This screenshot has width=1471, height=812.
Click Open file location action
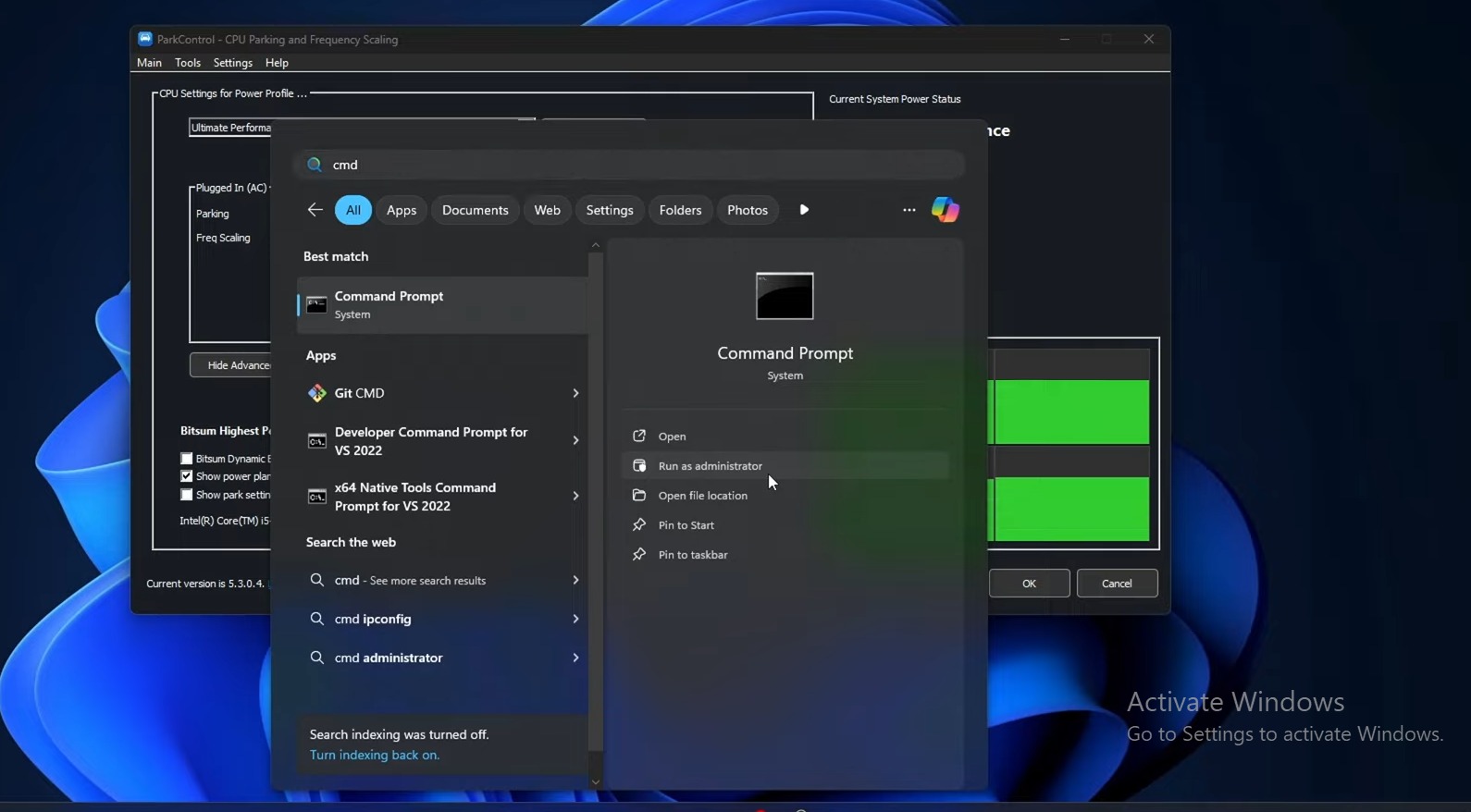coord(785,496)
